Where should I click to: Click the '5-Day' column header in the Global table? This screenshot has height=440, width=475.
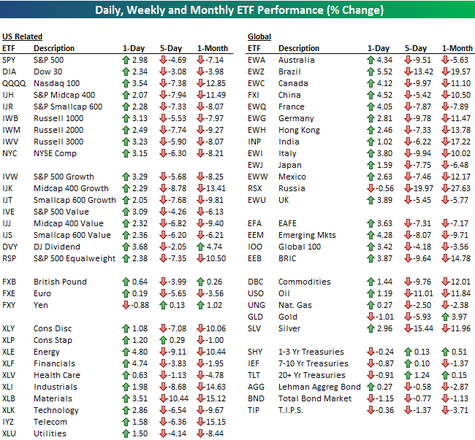[416, 48]
